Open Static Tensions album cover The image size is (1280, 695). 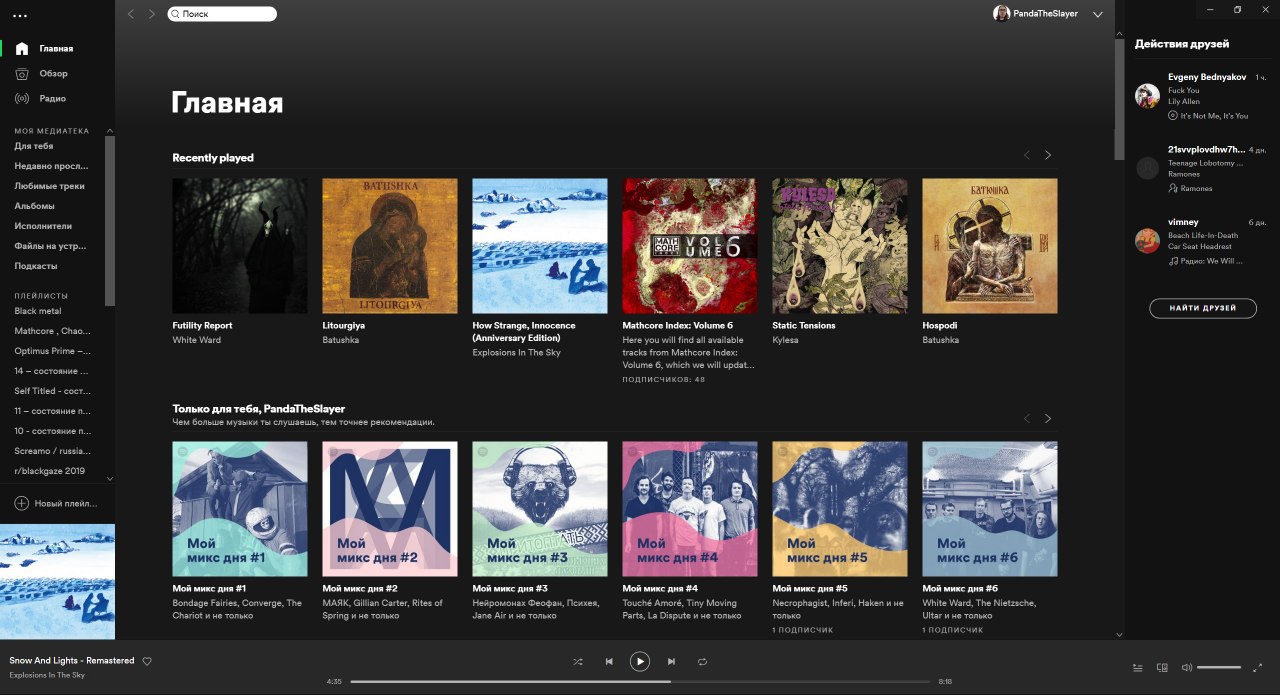point(840,246)
